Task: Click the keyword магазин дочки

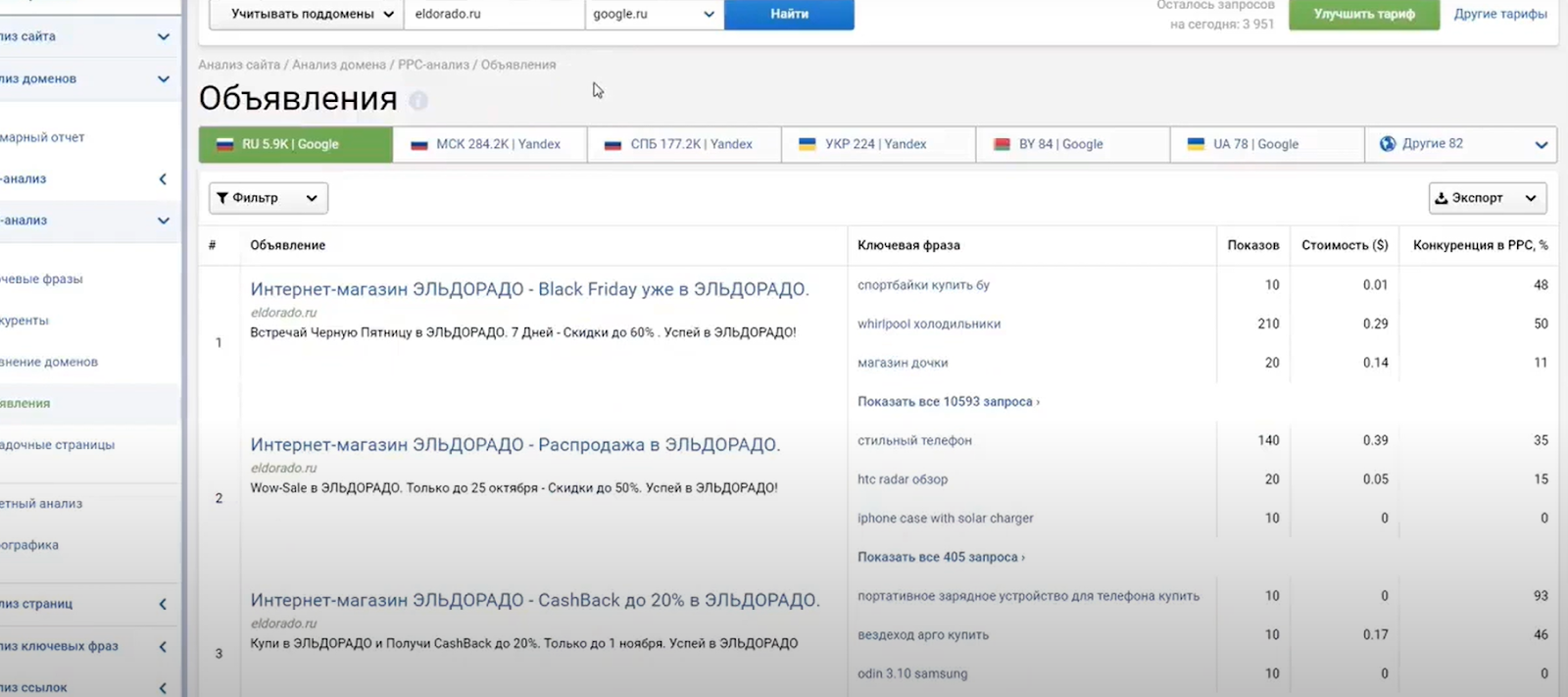Action: pyautogui.click(x=903, y=363)
